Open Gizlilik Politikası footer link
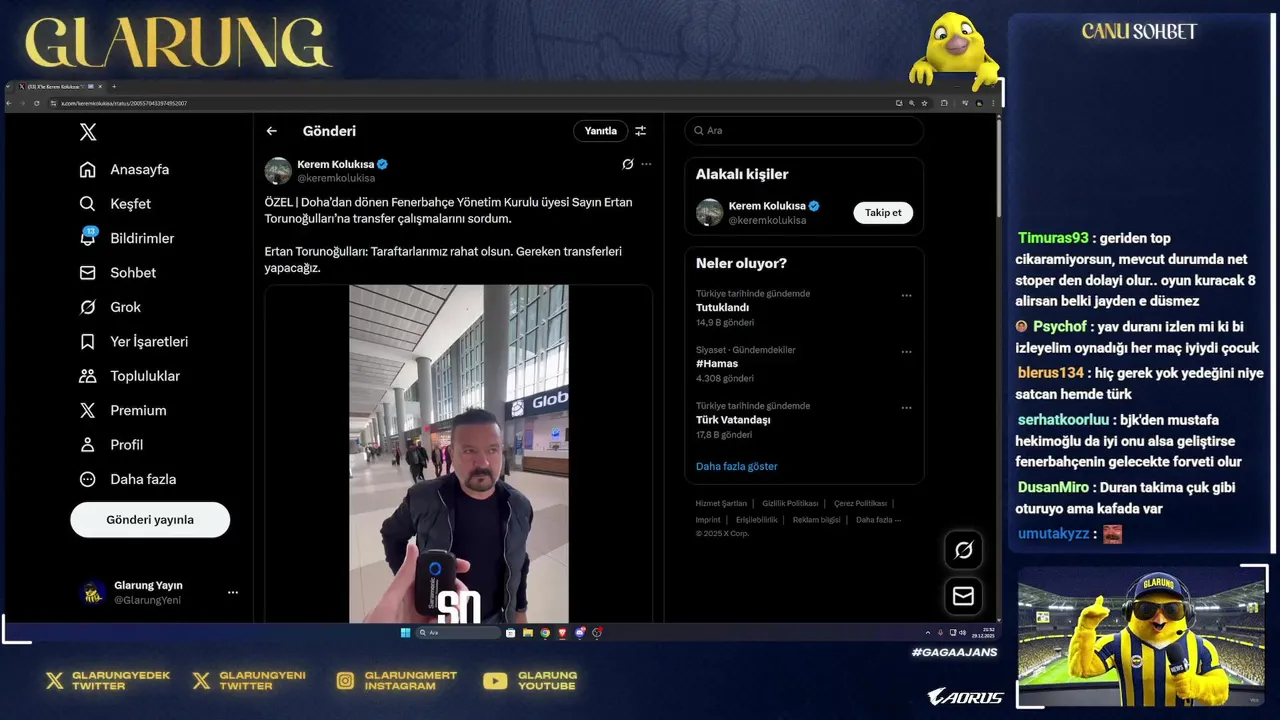1280x720 pixels. point(790,503)
